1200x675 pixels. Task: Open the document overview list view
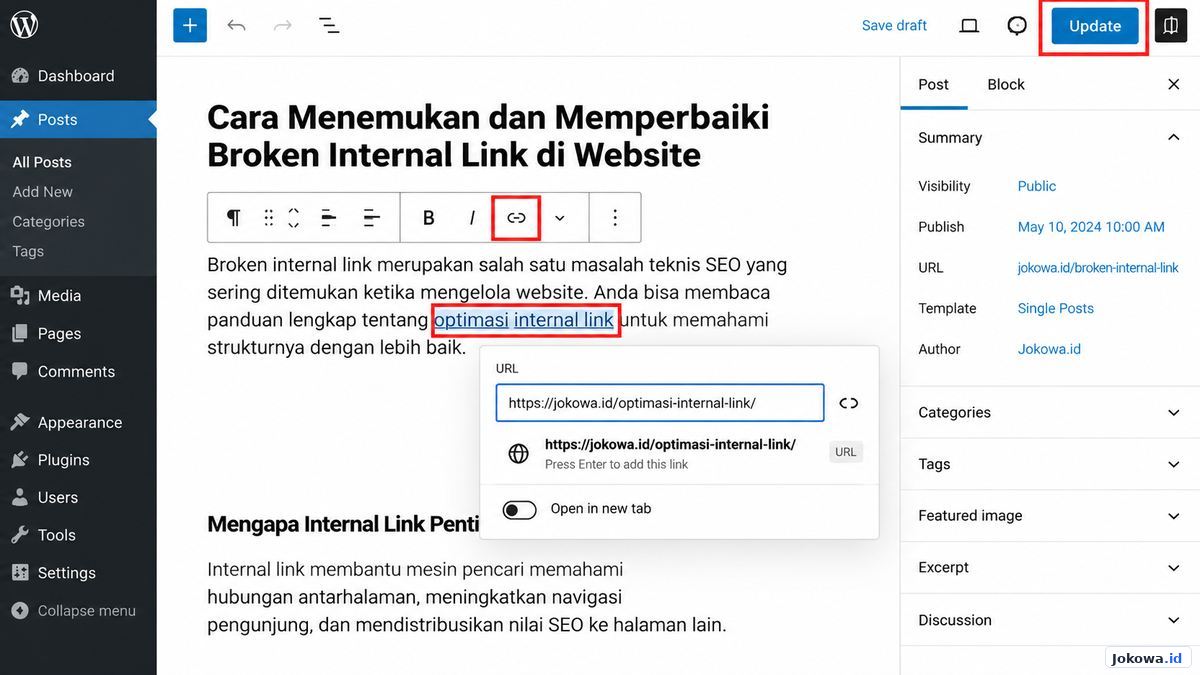click(329, 25)
